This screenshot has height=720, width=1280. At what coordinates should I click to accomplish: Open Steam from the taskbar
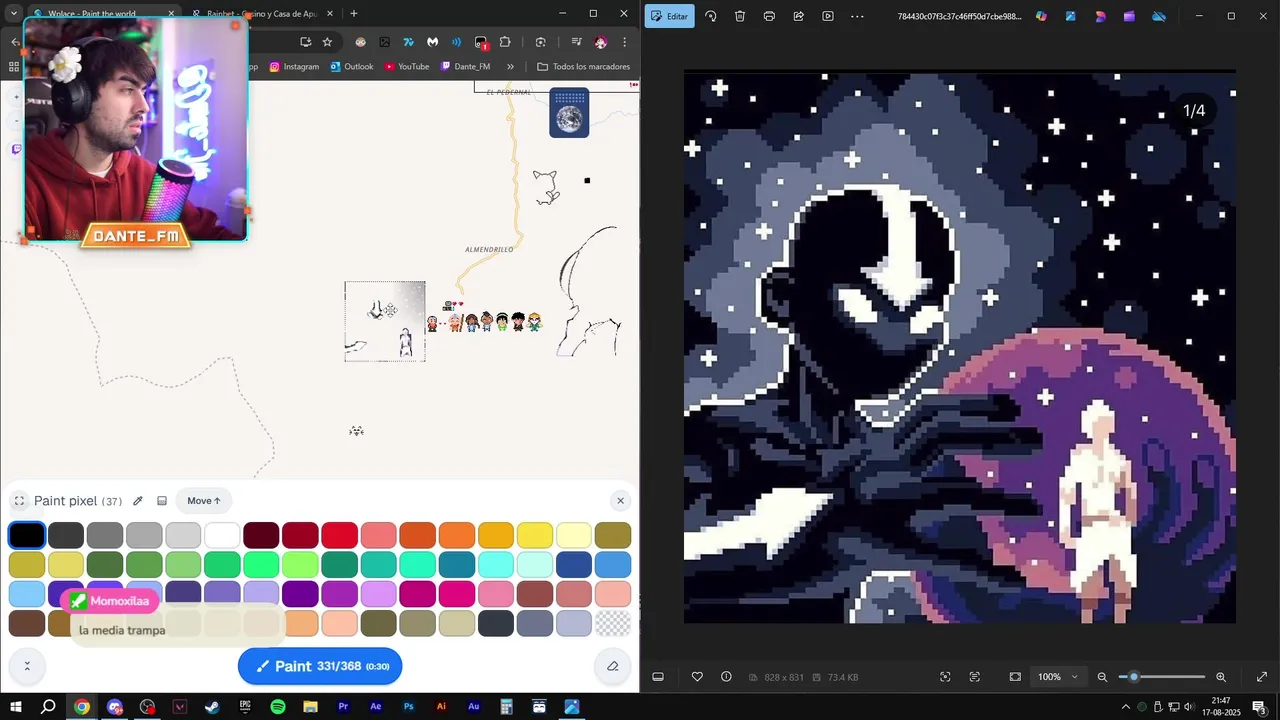tap(212, 707)
